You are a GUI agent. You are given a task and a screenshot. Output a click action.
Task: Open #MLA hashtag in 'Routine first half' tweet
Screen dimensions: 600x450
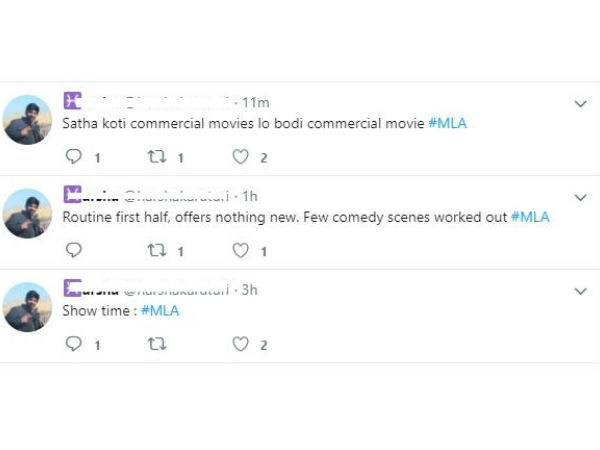coord(530,217)
